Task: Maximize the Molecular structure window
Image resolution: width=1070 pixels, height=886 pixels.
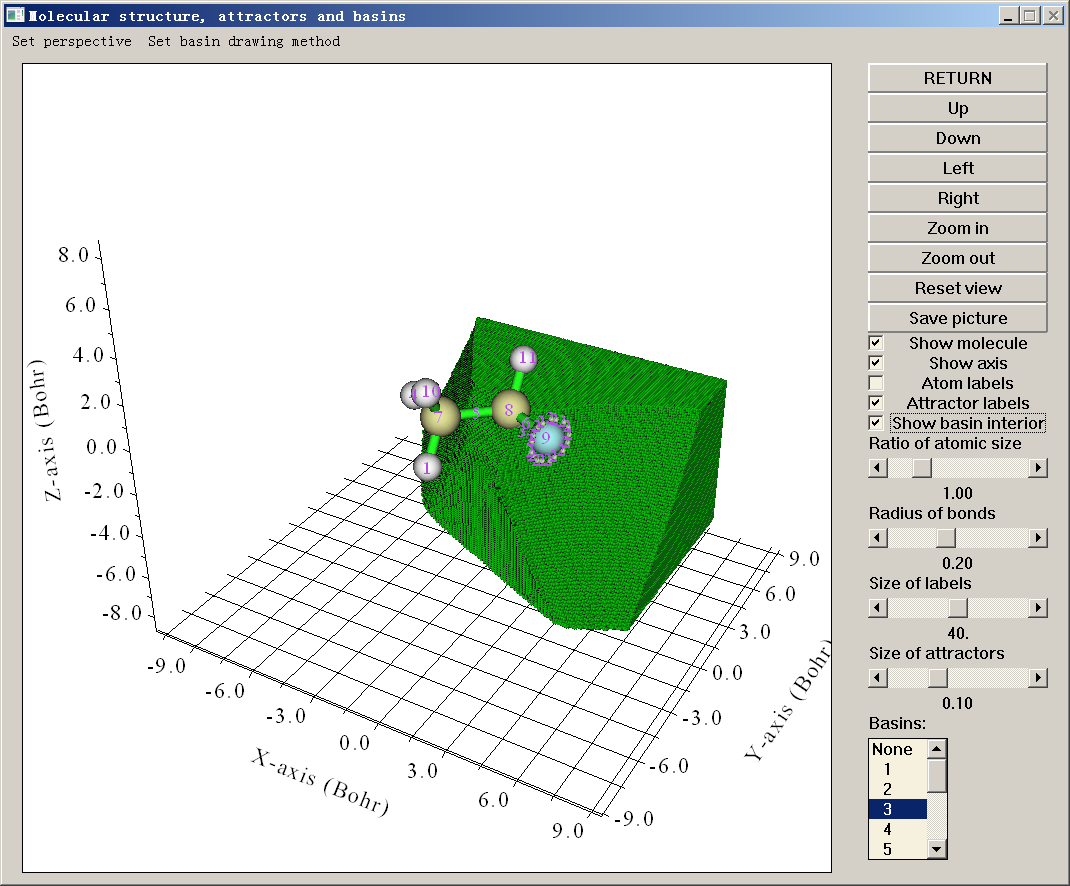Action: (1030, 16)
